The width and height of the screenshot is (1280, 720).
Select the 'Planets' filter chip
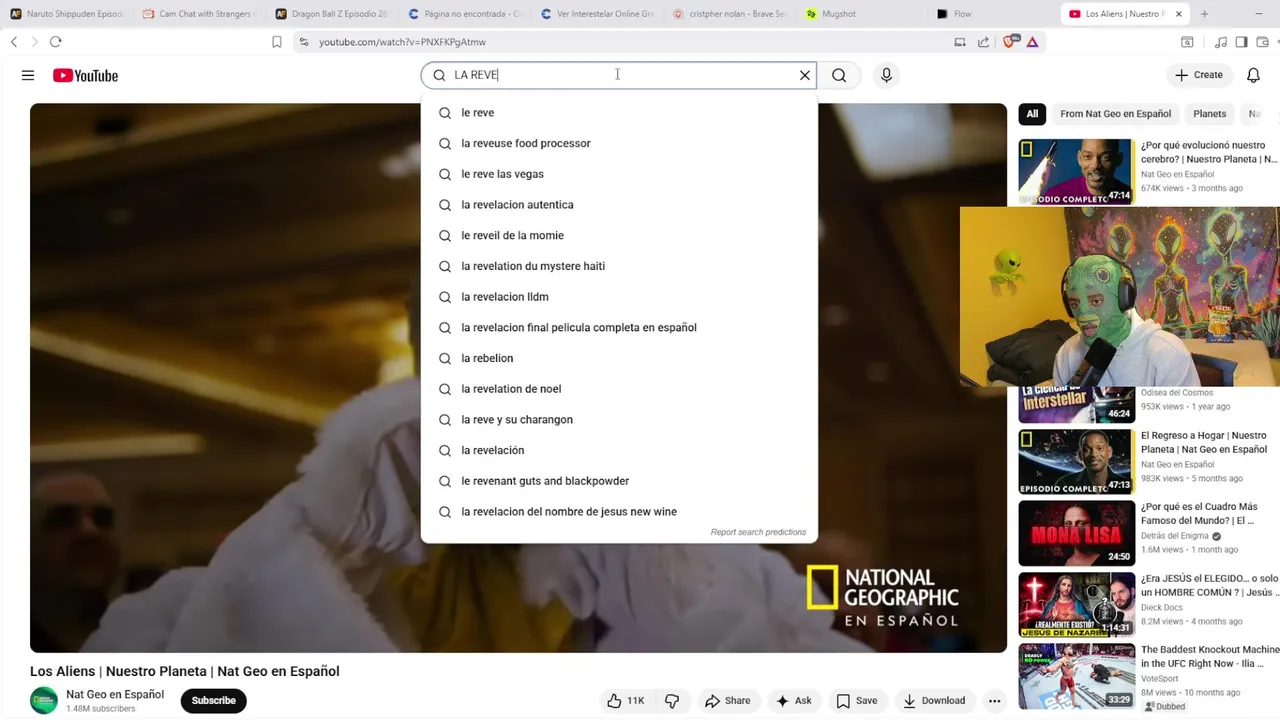click(1209, 114)
